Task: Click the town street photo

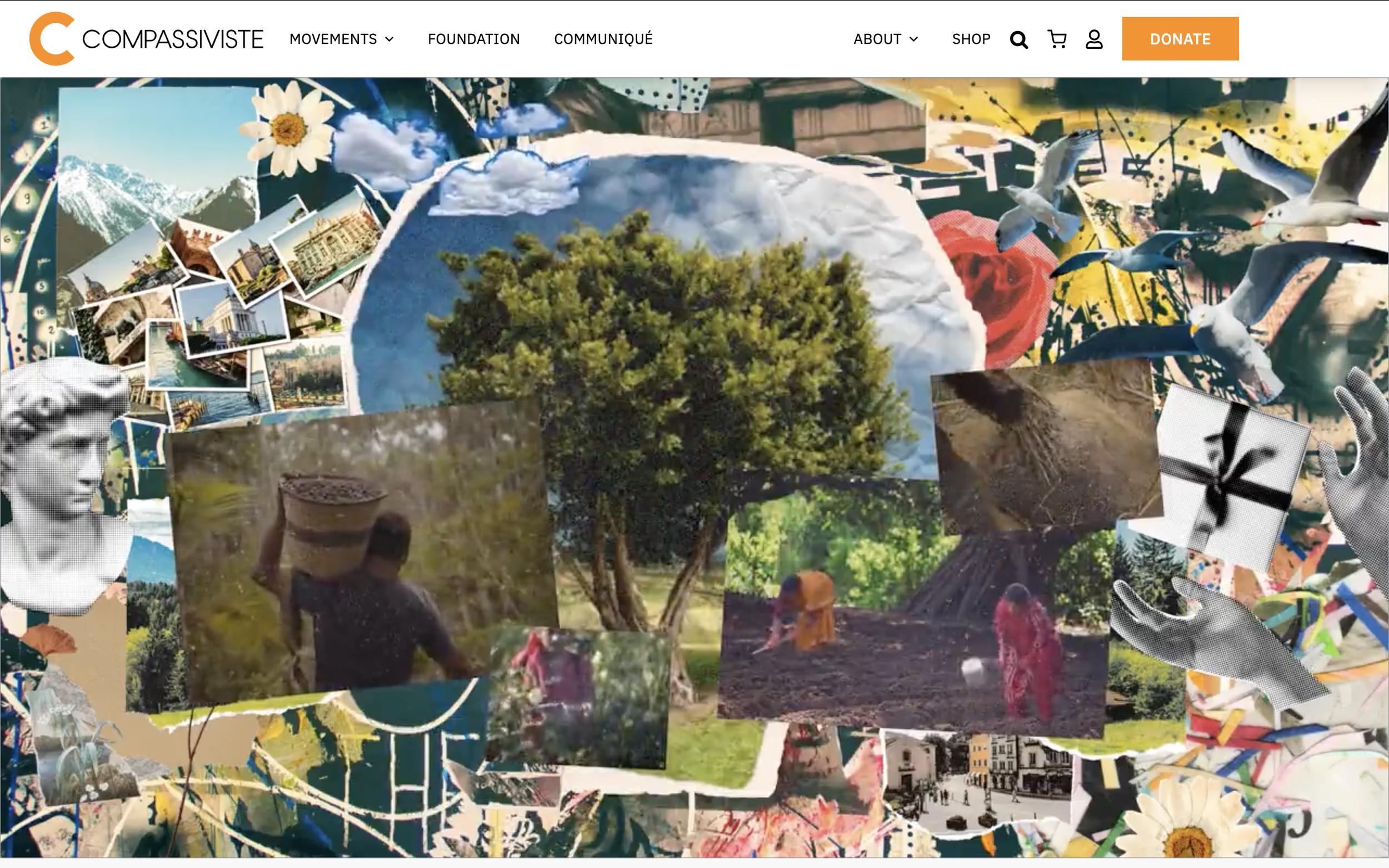Action: pos(976,781)
